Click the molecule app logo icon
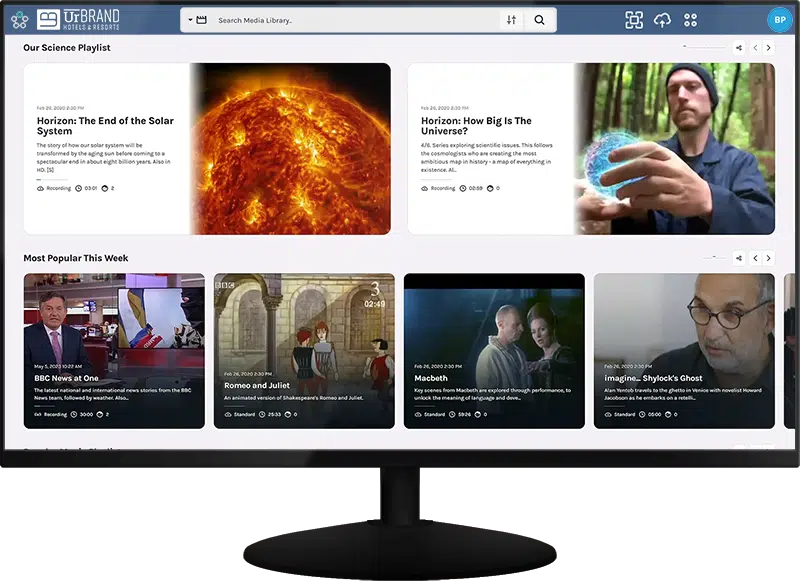Viewport: 800px width, 581px height. click(19, 20)
